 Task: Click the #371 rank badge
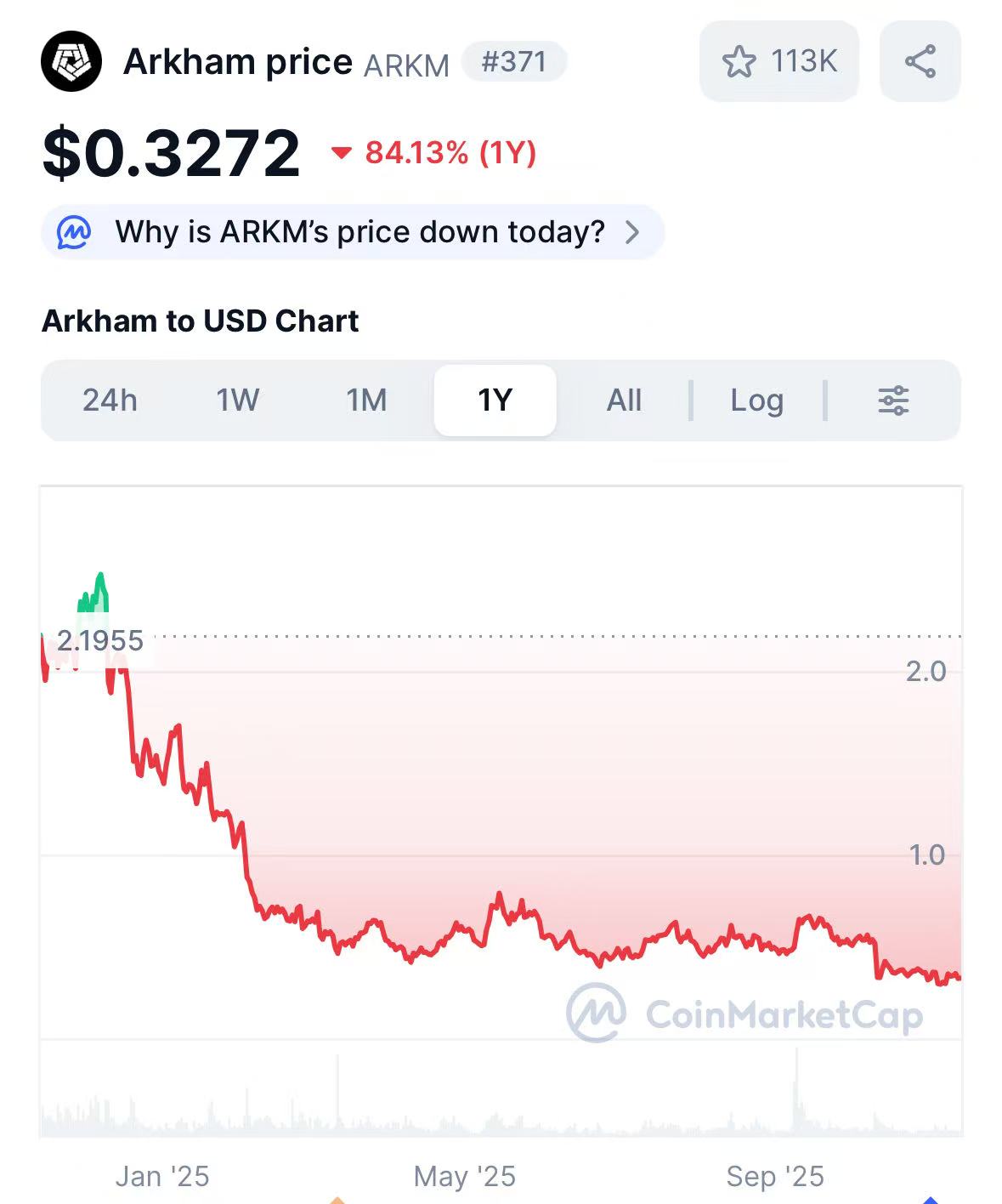point(513,62)
